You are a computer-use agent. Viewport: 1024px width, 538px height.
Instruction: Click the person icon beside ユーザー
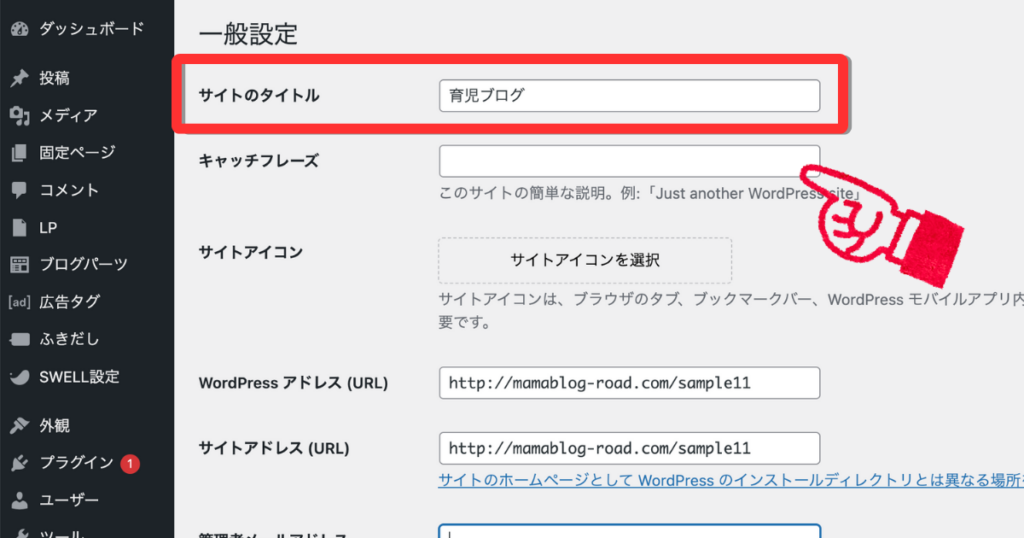click(20, 500)
